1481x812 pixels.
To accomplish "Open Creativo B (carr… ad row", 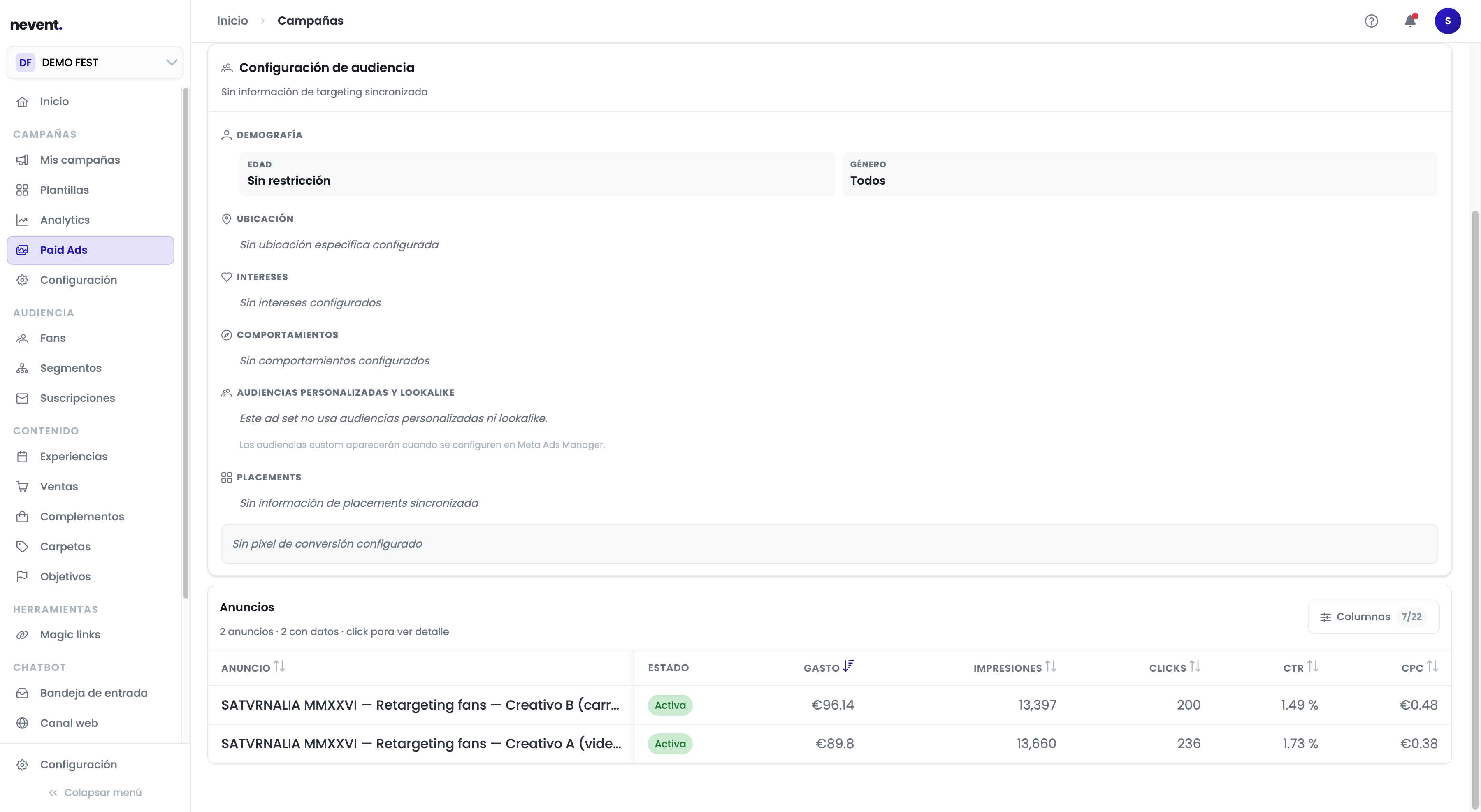I will coord(829,705).
